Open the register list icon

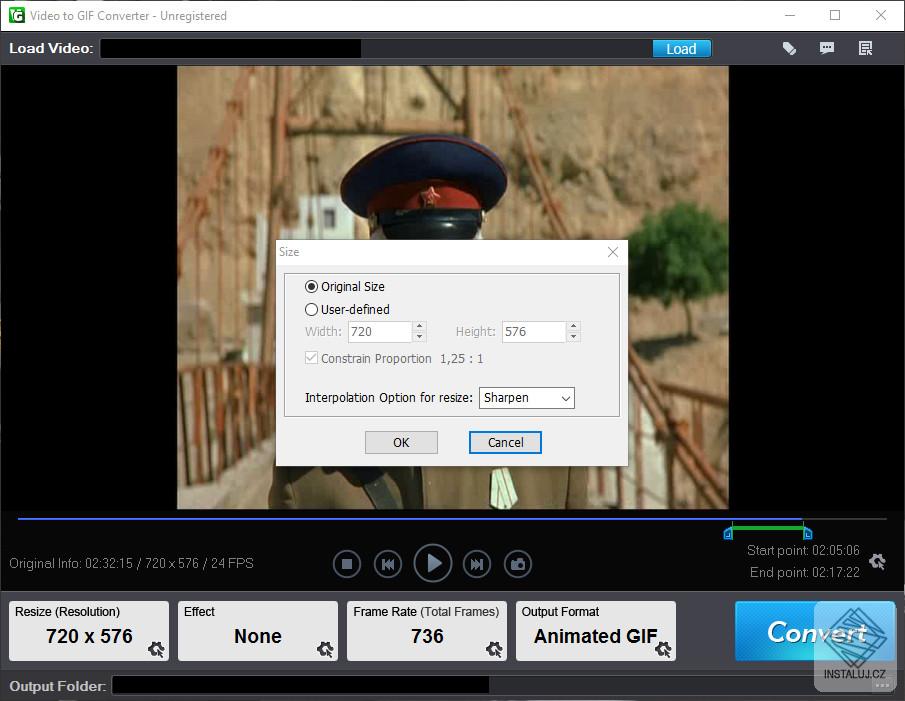(865, 48)
